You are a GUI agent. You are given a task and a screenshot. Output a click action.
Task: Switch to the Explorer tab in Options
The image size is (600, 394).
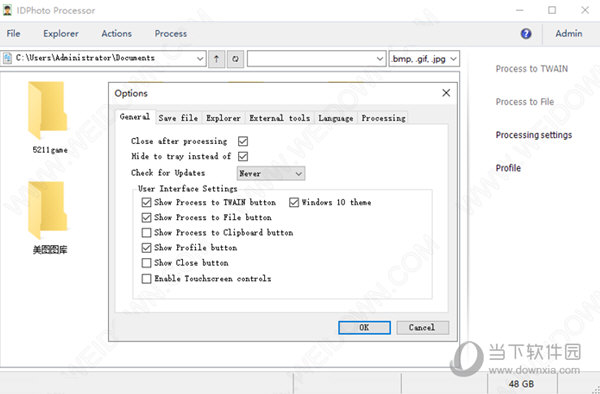pyautogui.click(x=223, y=118)
